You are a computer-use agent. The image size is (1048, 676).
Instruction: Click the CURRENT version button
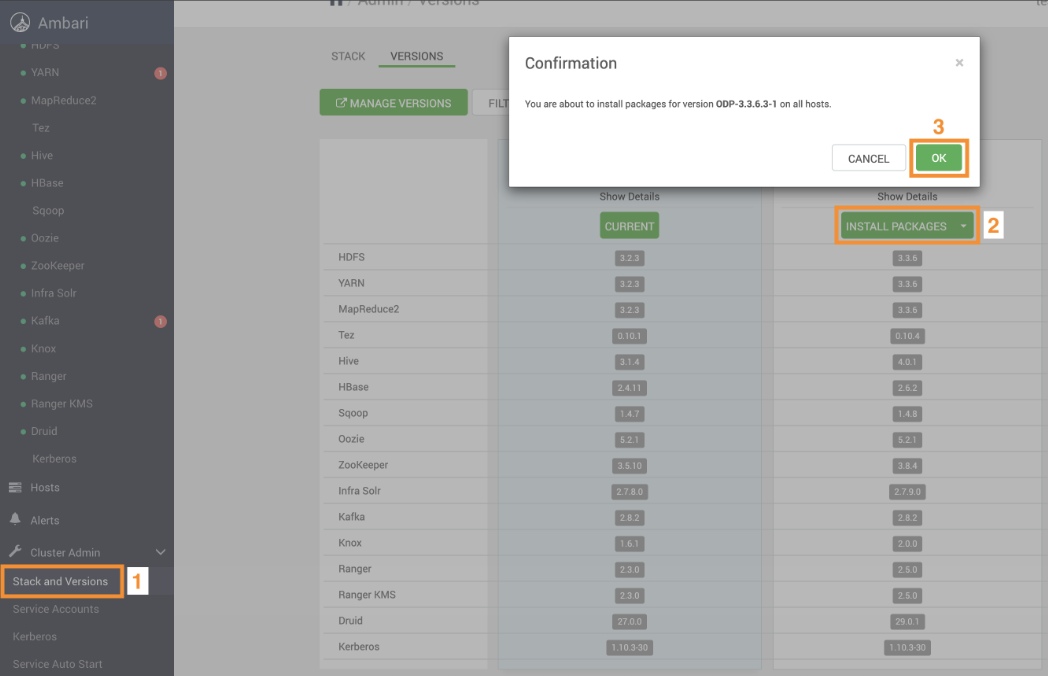(x=629, y=227)
